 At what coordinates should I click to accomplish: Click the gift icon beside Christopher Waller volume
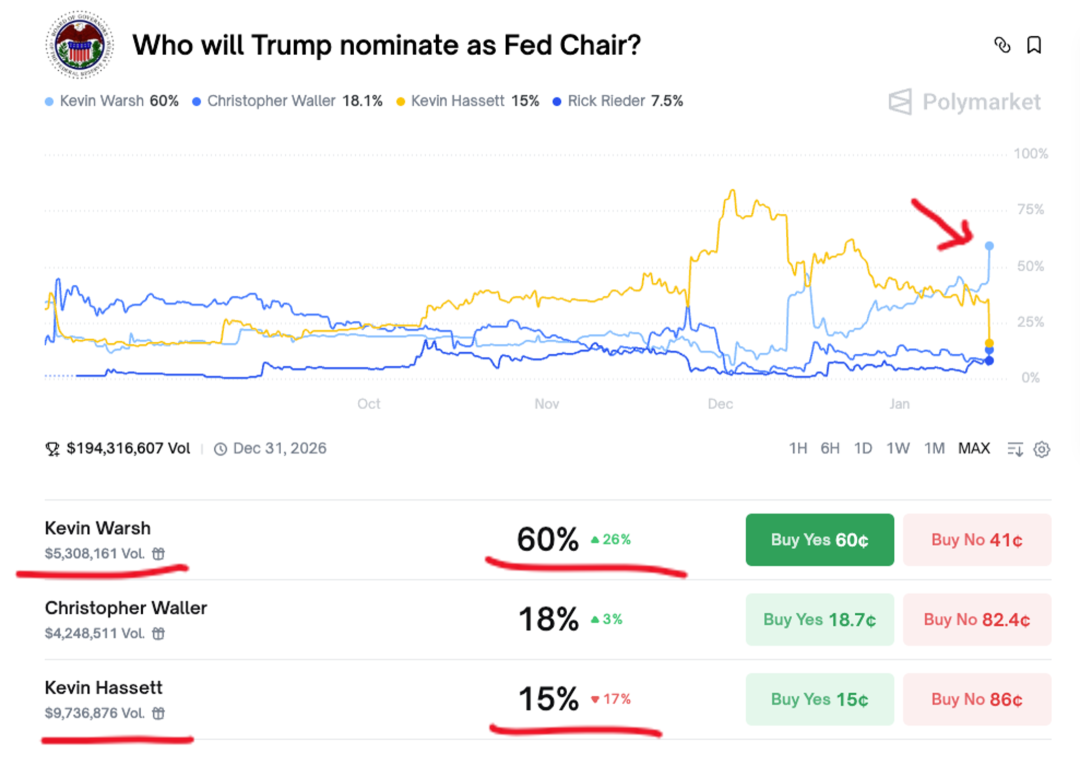(159, 633)
